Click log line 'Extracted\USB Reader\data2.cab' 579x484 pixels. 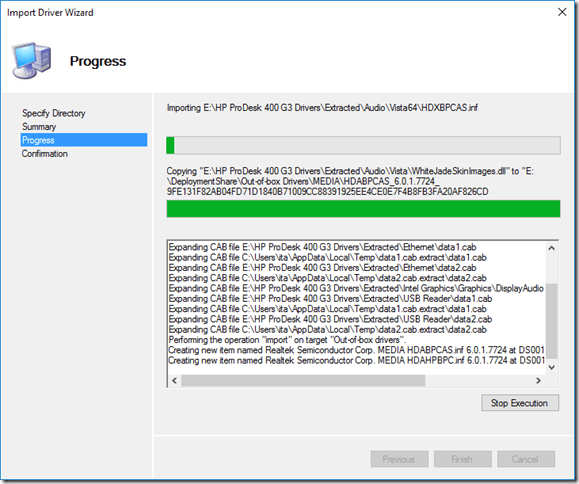point(330,319)
